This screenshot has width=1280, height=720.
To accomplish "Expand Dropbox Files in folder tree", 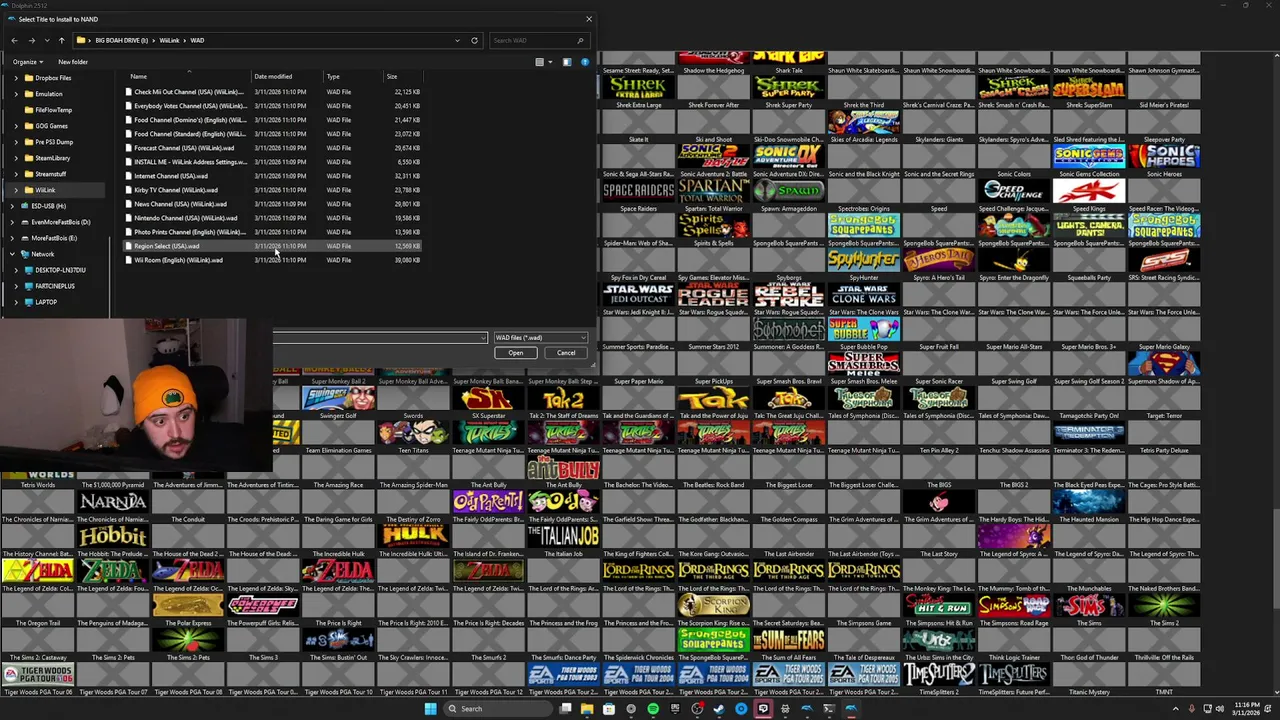I will [16, 78].
